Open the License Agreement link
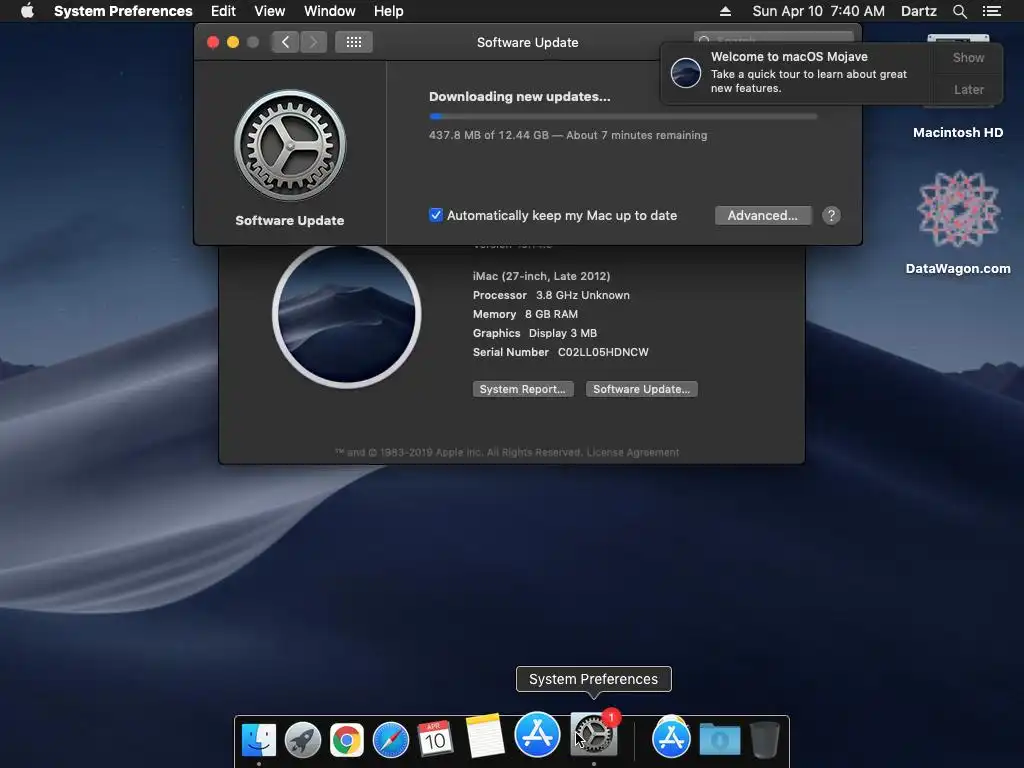This screenshot has width=1024, height=768. (633, 452)
